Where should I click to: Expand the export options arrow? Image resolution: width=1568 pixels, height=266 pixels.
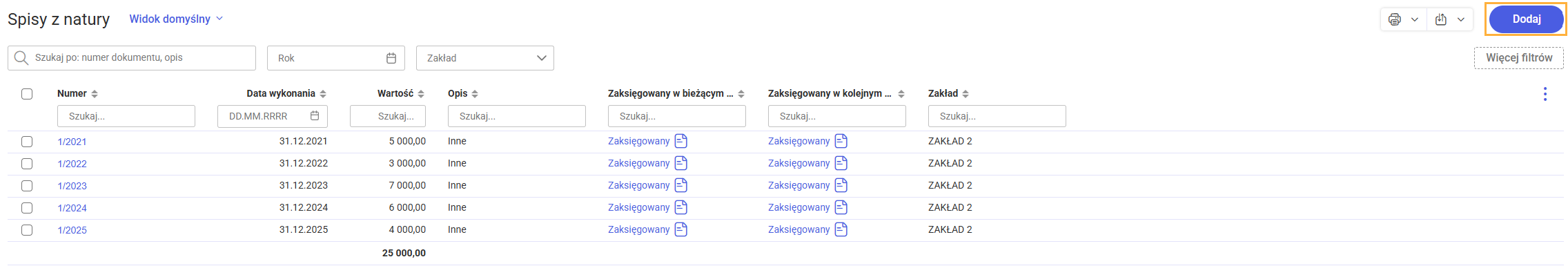1461,19
